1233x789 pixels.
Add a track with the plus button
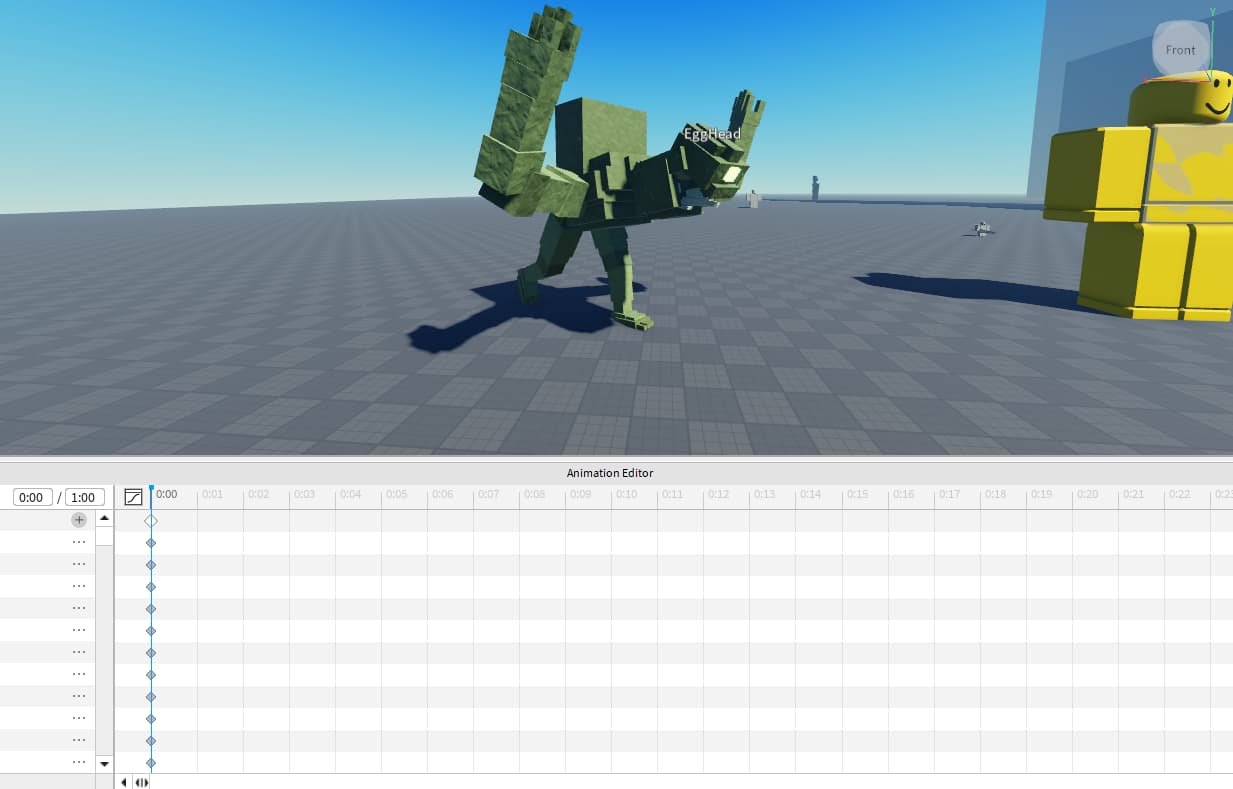pos(79,520)
